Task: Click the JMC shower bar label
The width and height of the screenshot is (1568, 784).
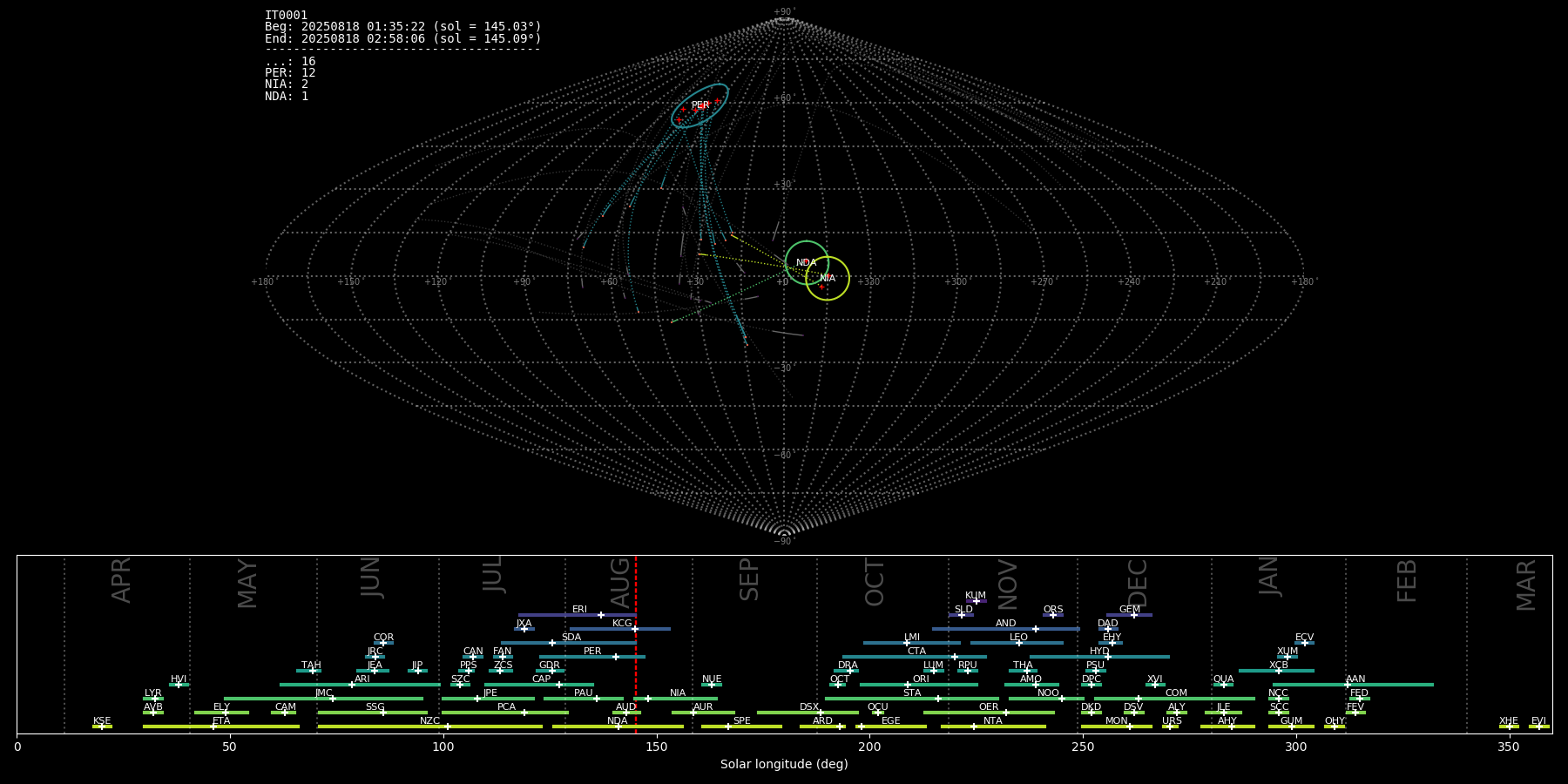Action: coord(324,693)
